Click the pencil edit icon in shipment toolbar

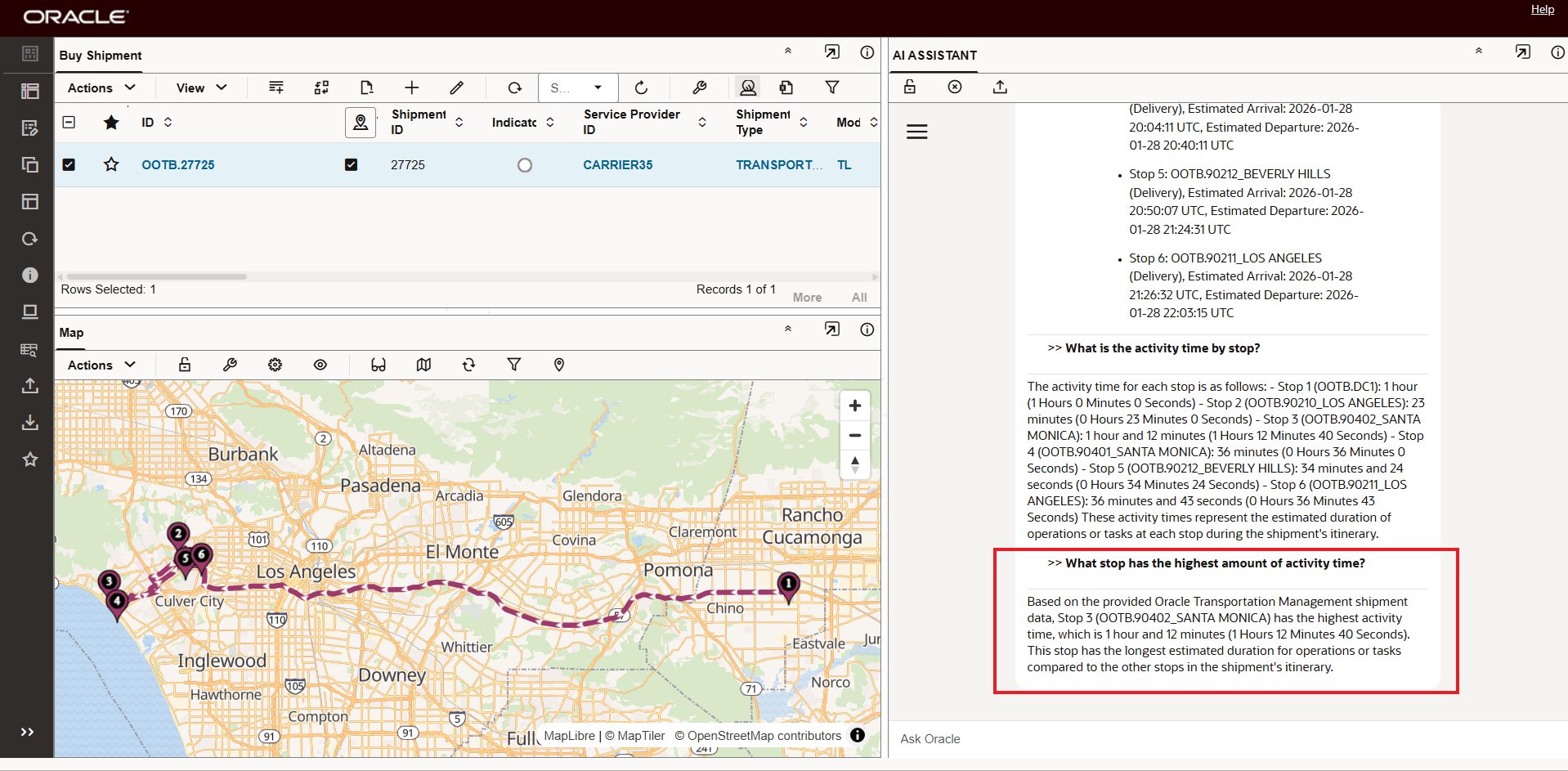click(x=457, y=87)
